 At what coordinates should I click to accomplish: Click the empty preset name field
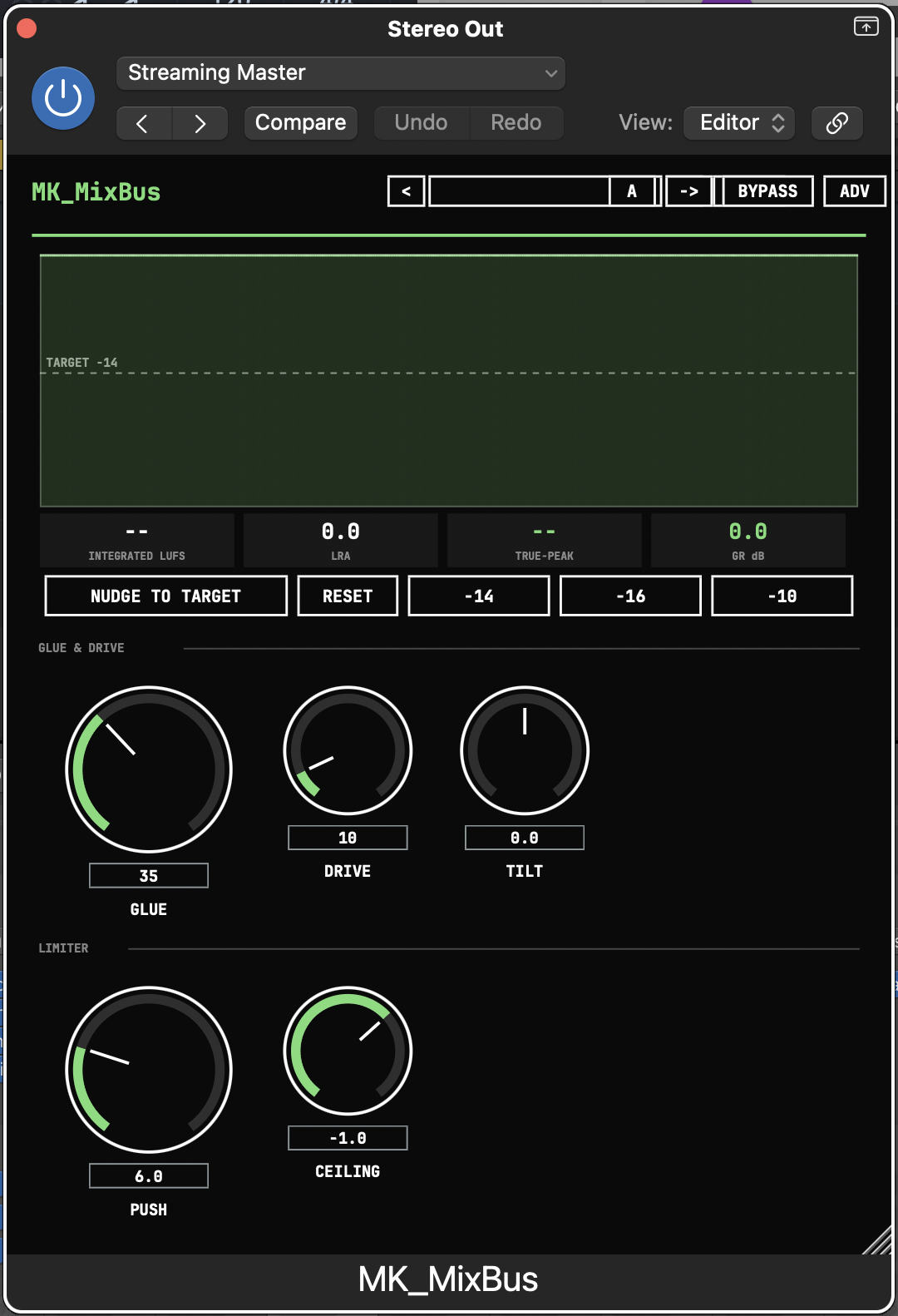point(520,191)
